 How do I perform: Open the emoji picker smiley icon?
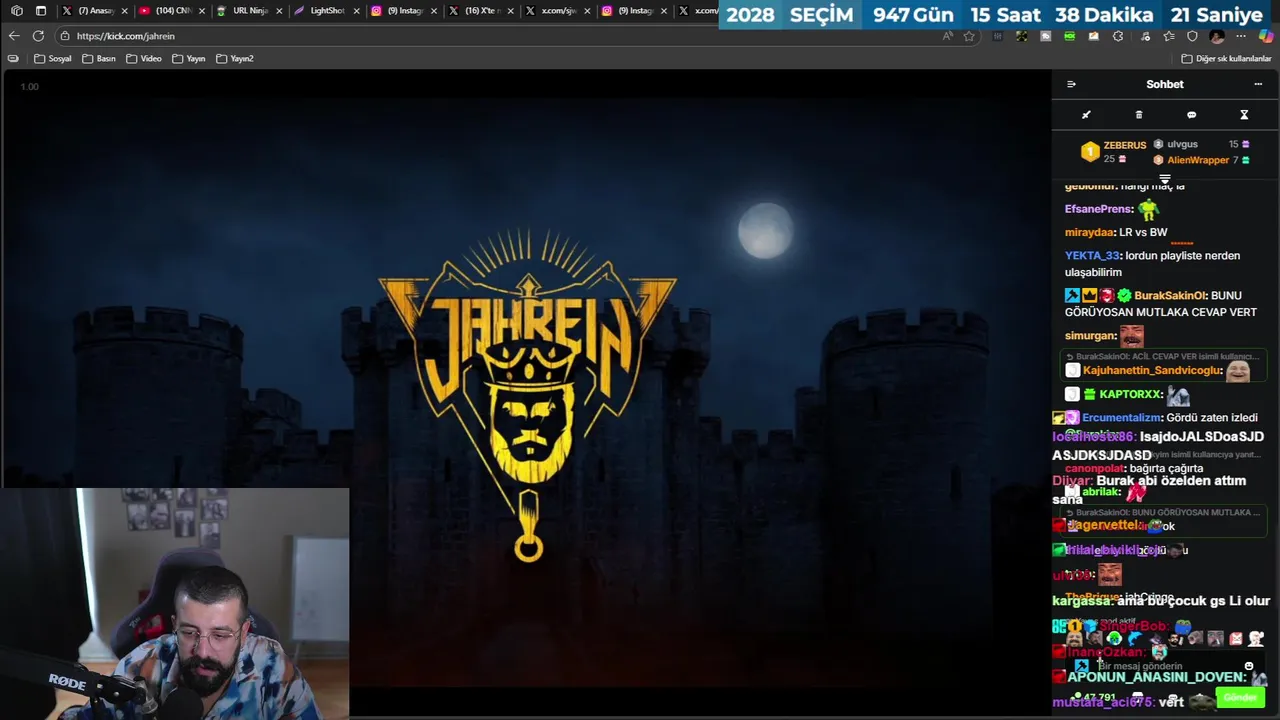1248,666
